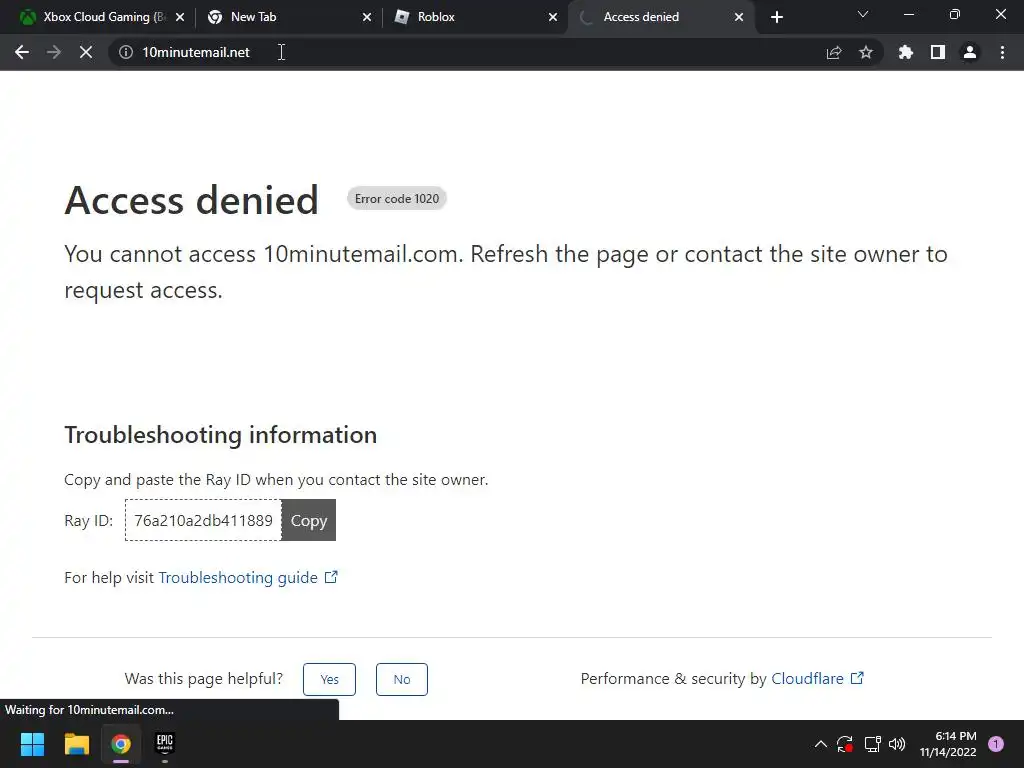Open the Troubleshooting guide link
1024x768 pixels.
[x=248, y=577]
